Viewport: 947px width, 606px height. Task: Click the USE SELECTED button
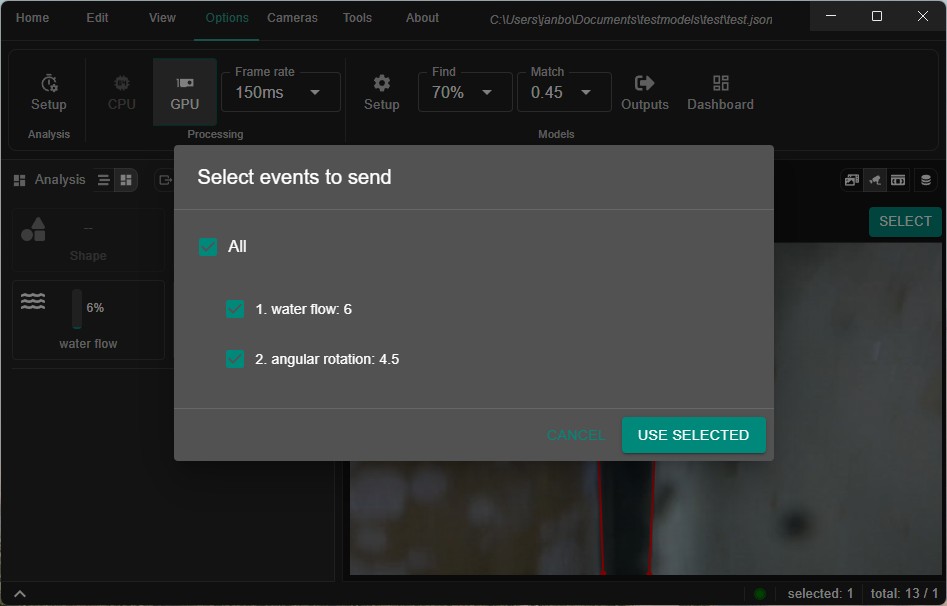coord(693,435)
